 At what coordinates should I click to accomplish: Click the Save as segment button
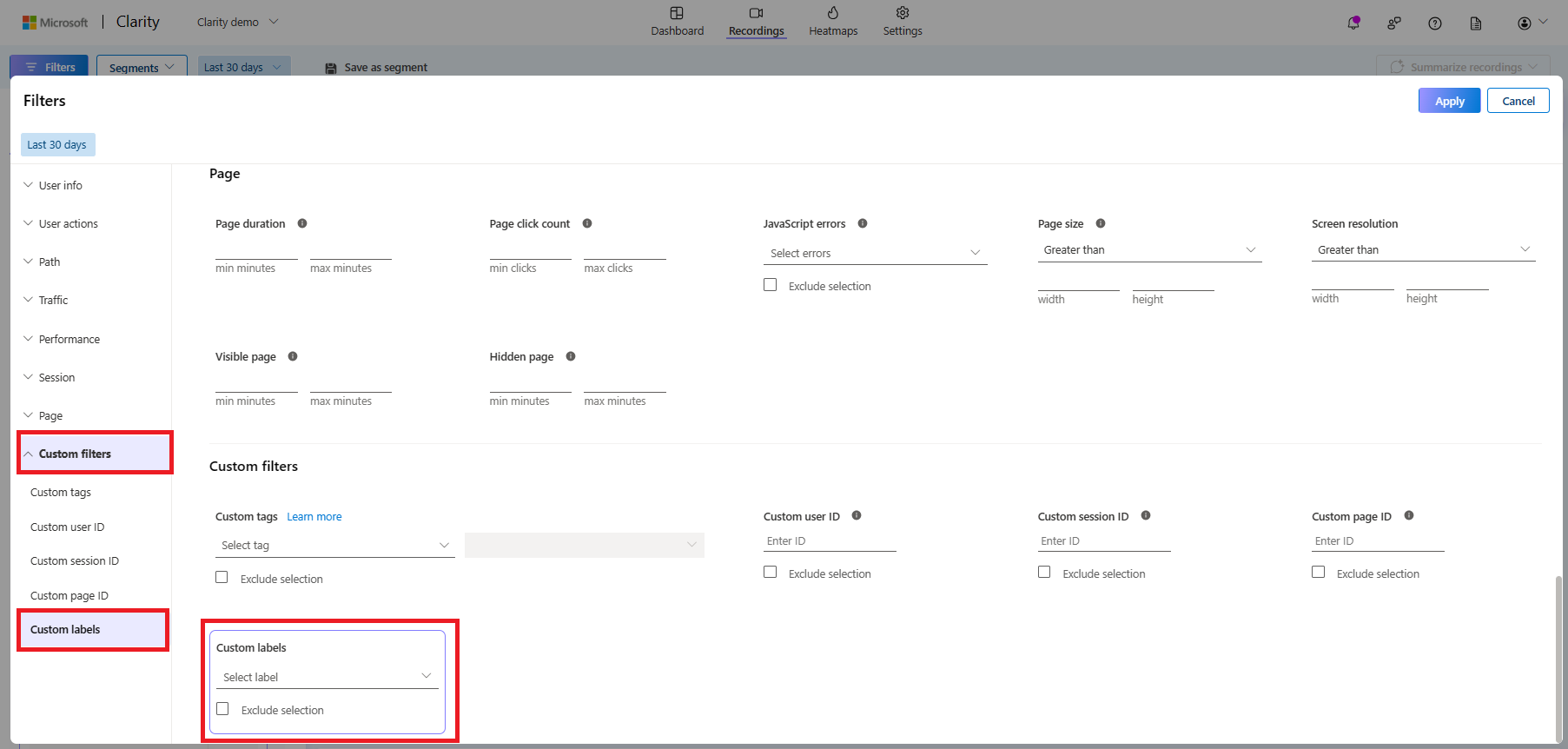377,67
